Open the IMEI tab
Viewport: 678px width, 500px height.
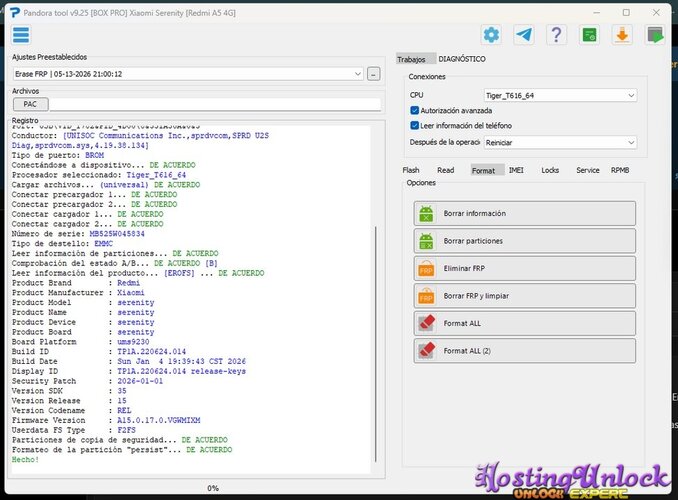[516, 170]
